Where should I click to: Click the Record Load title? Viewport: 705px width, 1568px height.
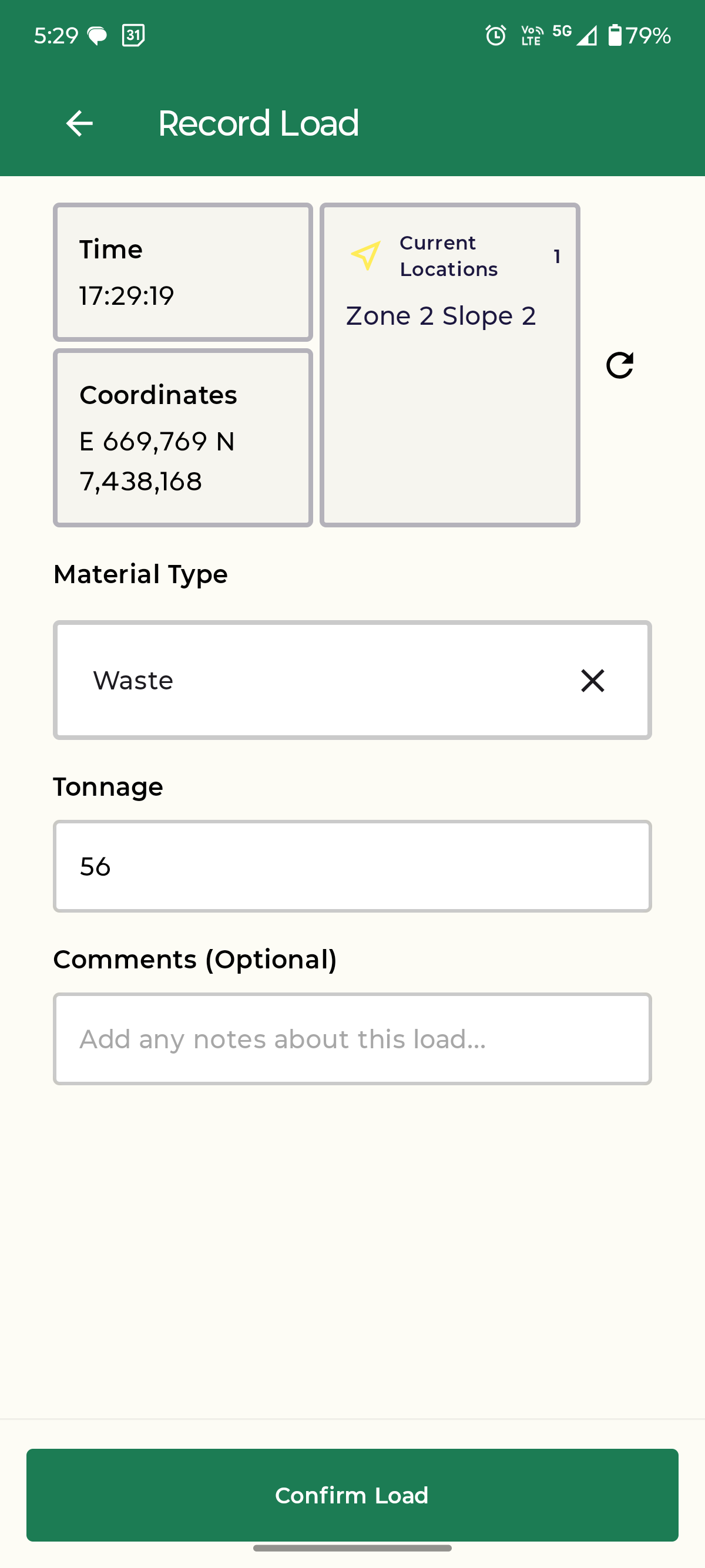(257, 123)
